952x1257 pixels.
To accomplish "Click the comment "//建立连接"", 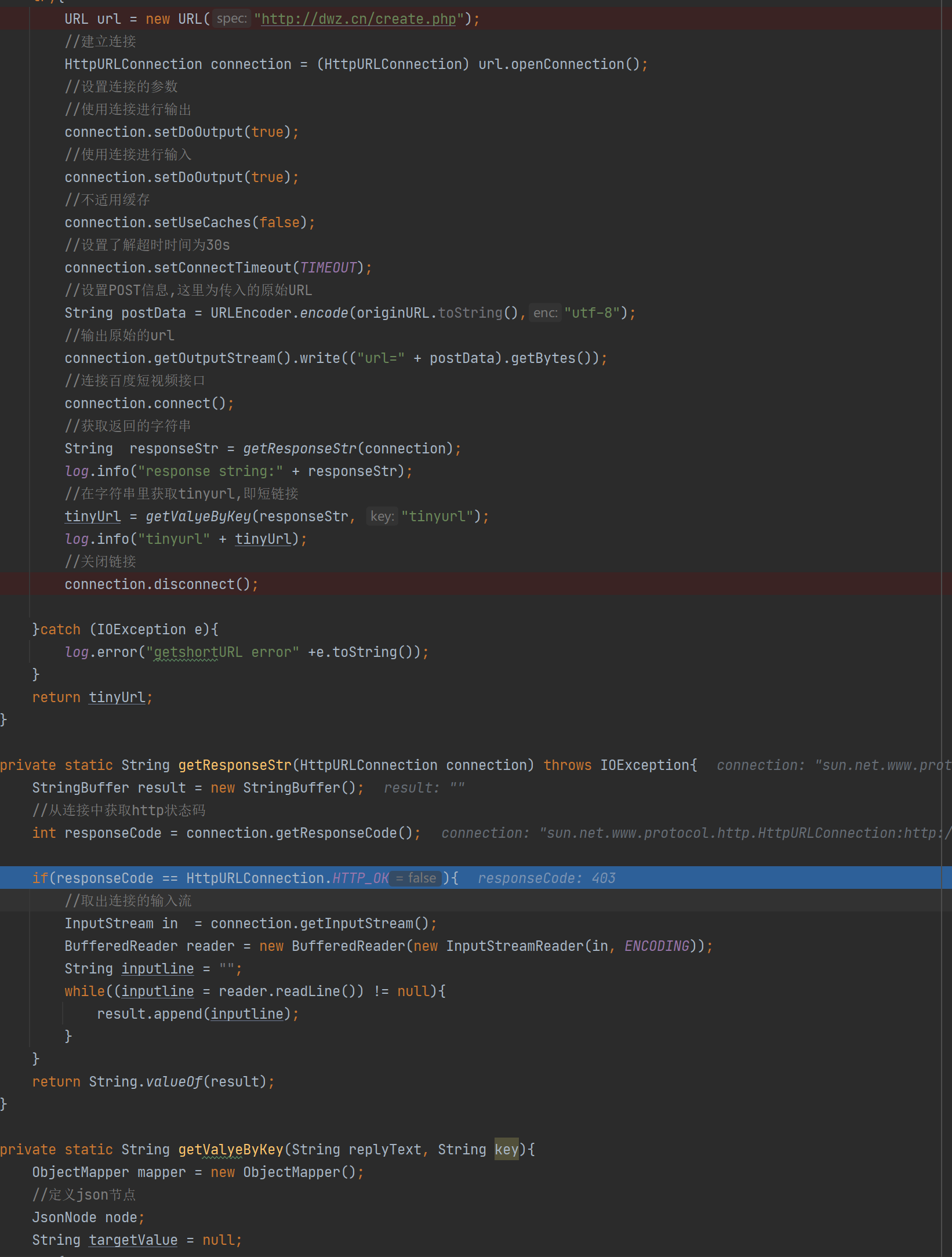I will [x=100, y=42].
